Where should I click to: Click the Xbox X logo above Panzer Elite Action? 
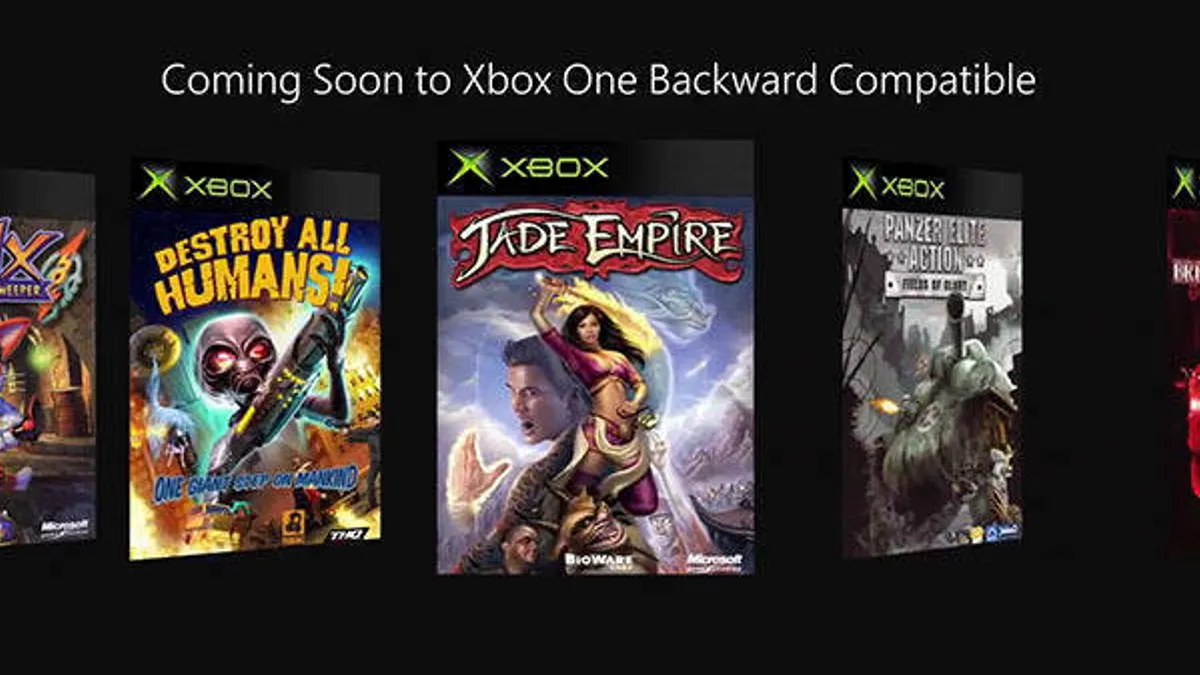tap(862, 183)
